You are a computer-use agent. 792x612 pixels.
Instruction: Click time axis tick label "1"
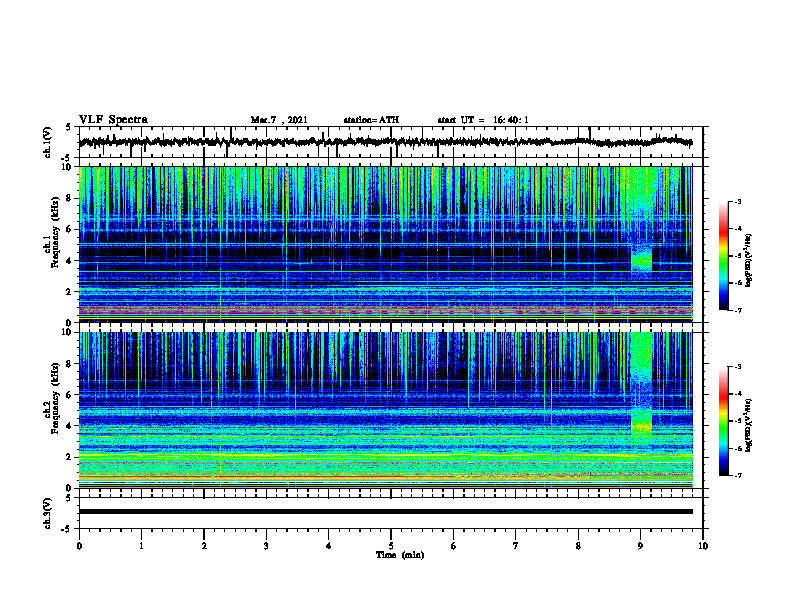141,546
